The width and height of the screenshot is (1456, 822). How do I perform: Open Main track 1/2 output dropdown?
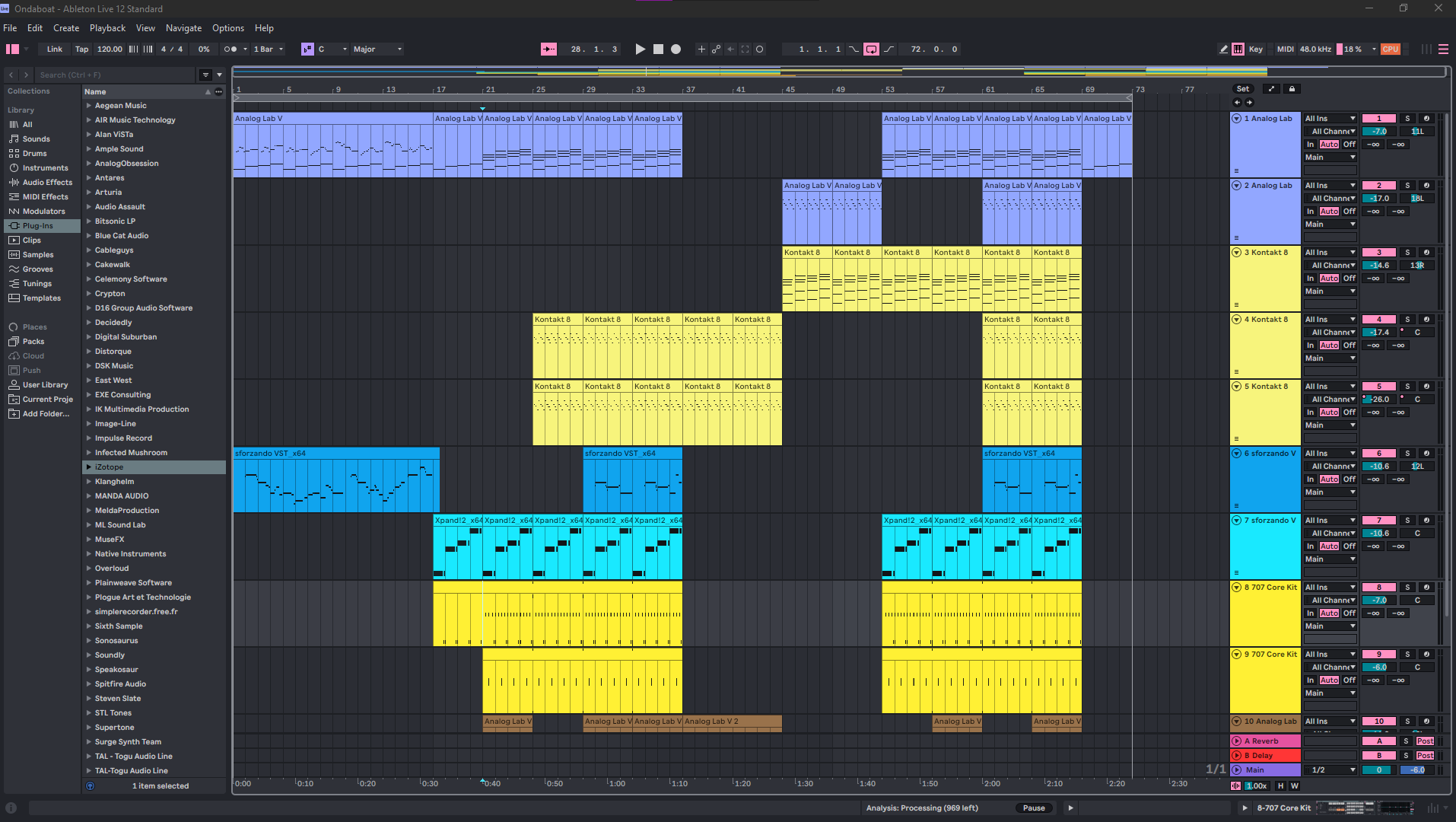1330,770
